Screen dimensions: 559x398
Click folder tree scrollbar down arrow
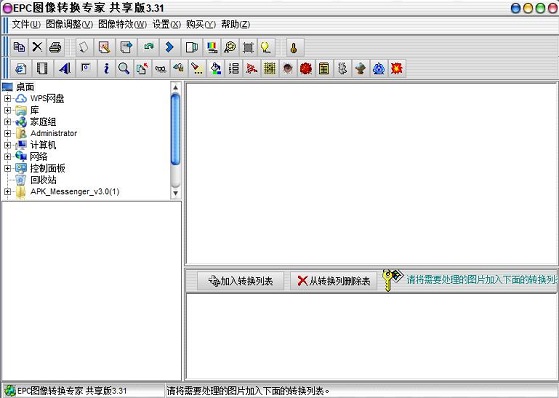(175, 193)
